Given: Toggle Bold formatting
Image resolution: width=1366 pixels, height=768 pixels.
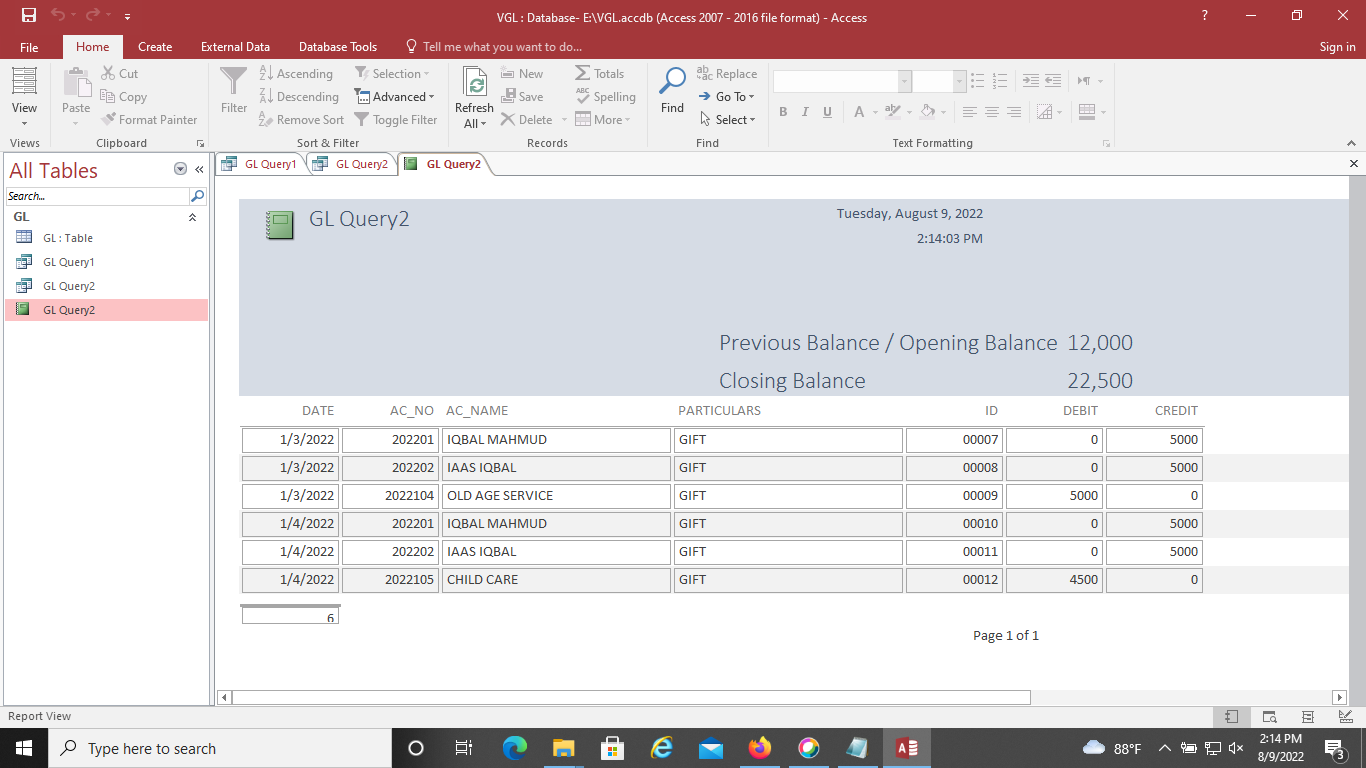Looking at the screenshot, I should point(783,112).
